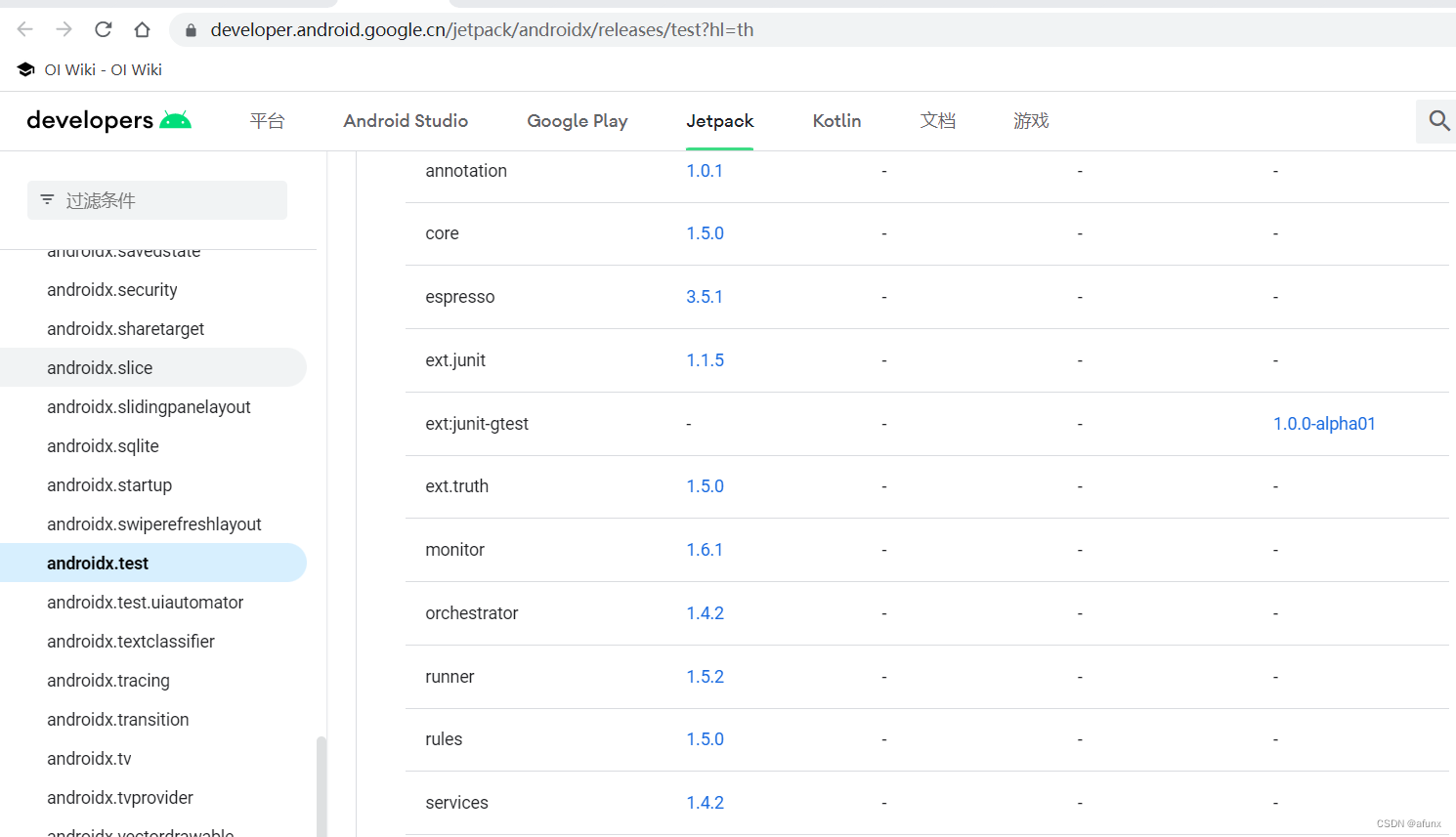Click the services row label
Viewport: 1456px width, 837px height.
click(456, 803)
